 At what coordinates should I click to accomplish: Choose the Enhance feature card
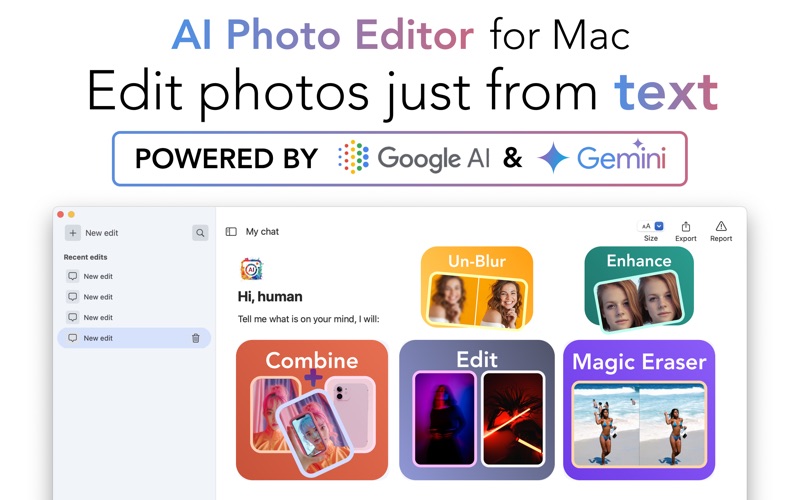coord(639,289)
